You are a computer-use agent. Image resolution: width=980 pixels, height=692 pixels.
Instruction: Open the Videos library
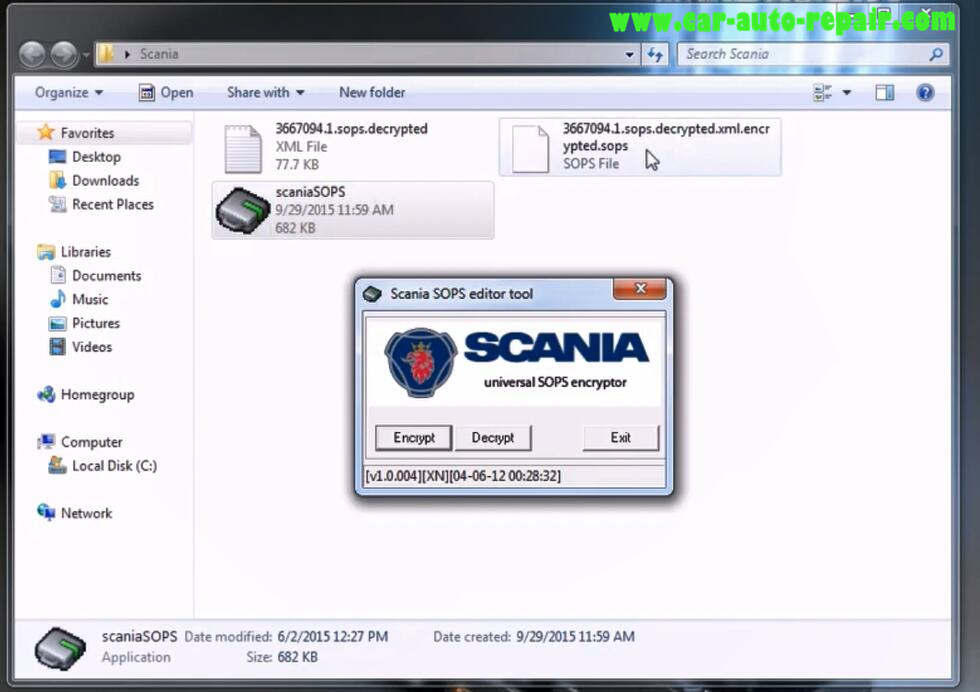click(x=92, y=347)
